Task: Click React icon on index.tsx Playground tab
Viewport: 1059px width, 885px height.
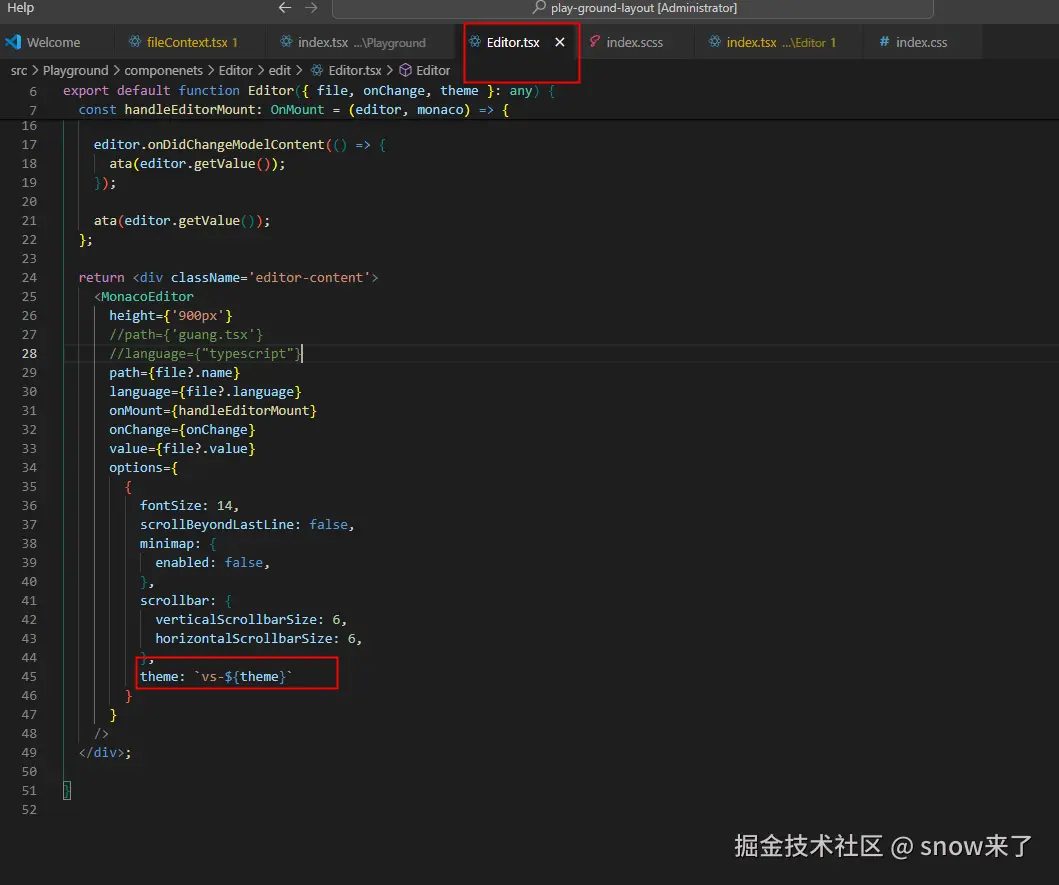Action: pos(286,42)
